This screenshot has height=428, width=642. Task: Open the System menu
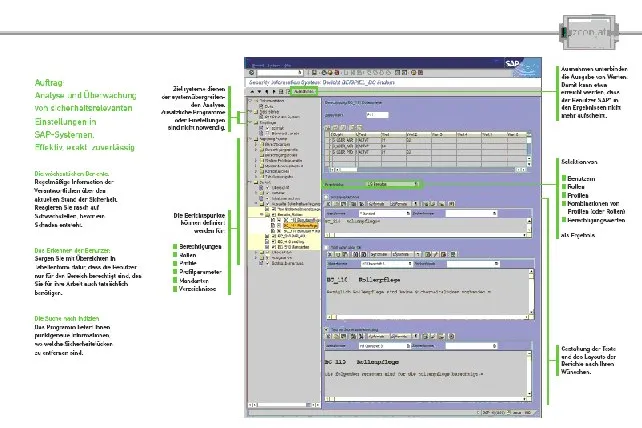click(x=274, y=65)
